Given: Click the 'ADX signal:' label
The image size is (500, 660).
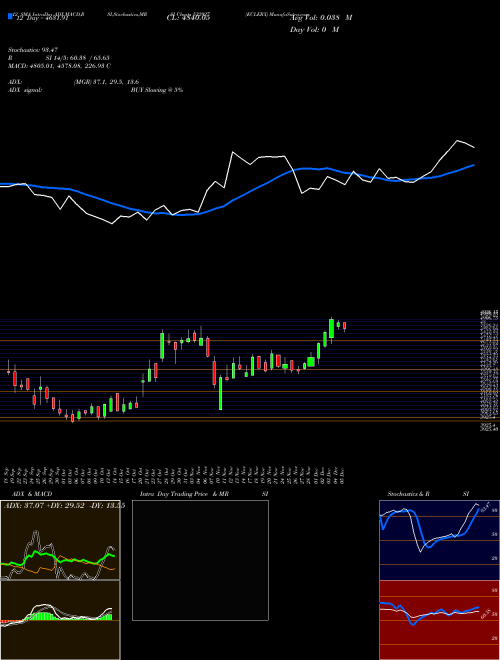Looking at the screenshot, I should [x=25, y=90].
